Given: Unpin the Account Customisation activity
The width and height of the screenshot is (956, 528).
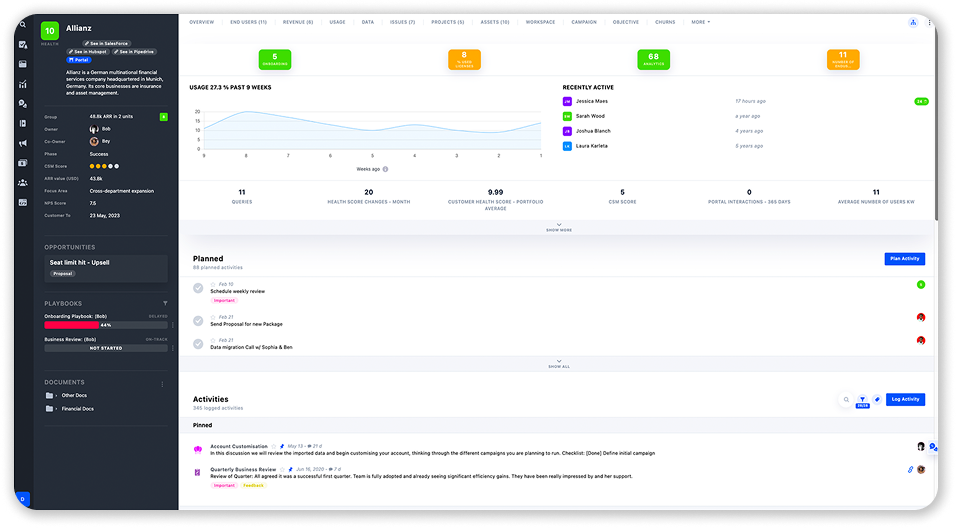Looking at the screenshot, I should click(x=282, y=446).
